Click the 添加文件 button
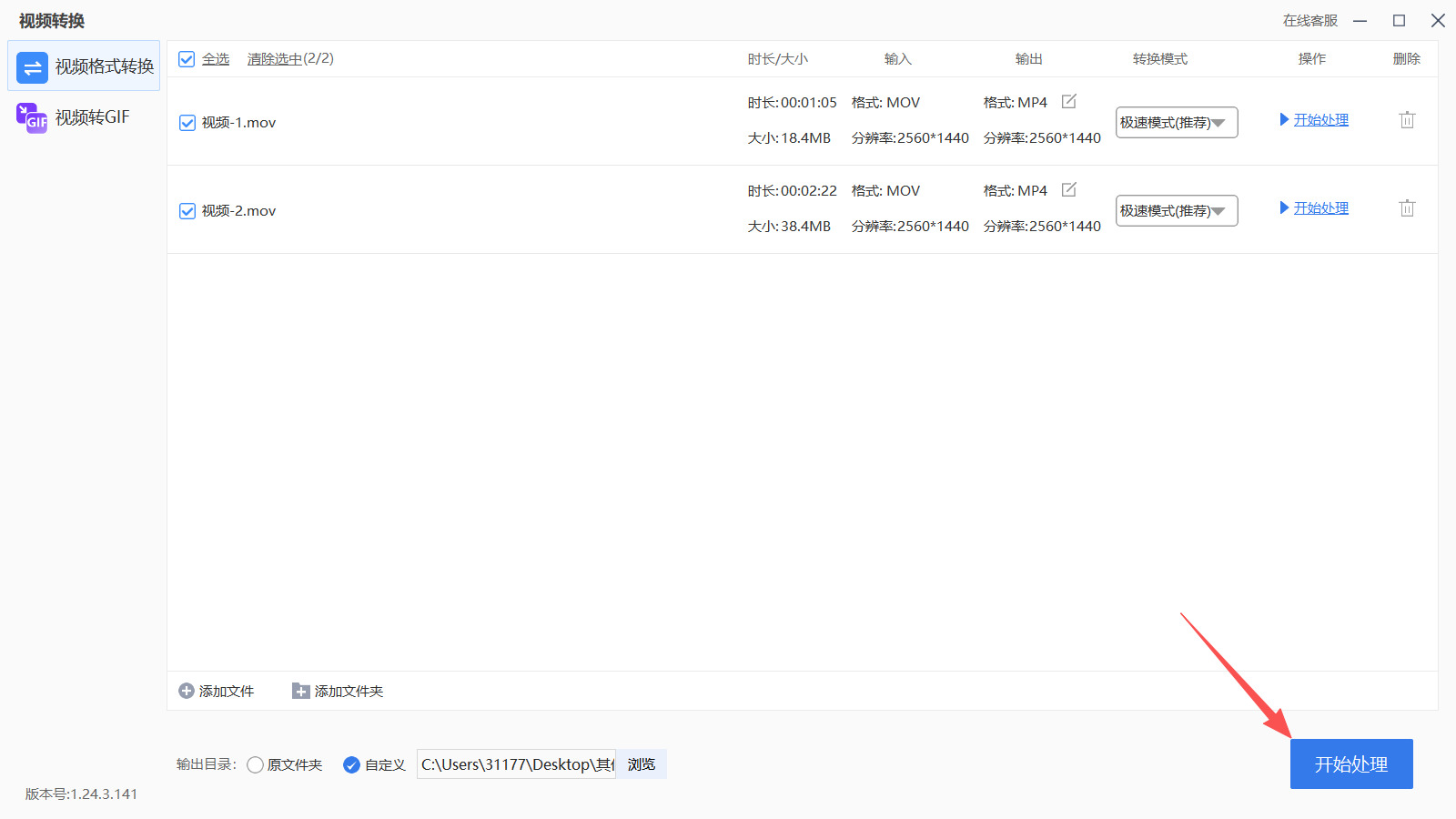 coord(217,692)
